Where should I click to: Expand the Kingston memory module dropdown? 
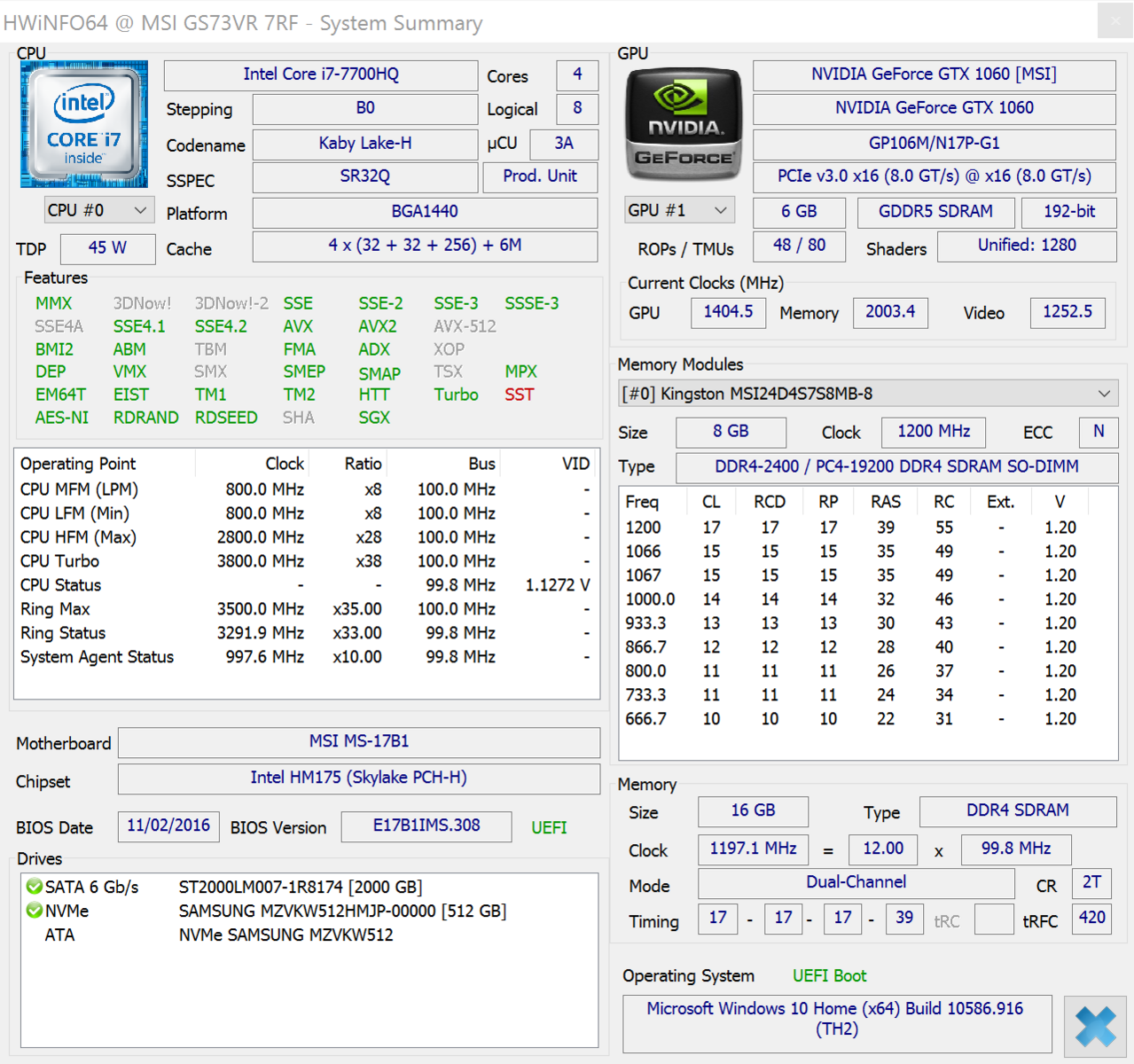click(x=869, y=393)
